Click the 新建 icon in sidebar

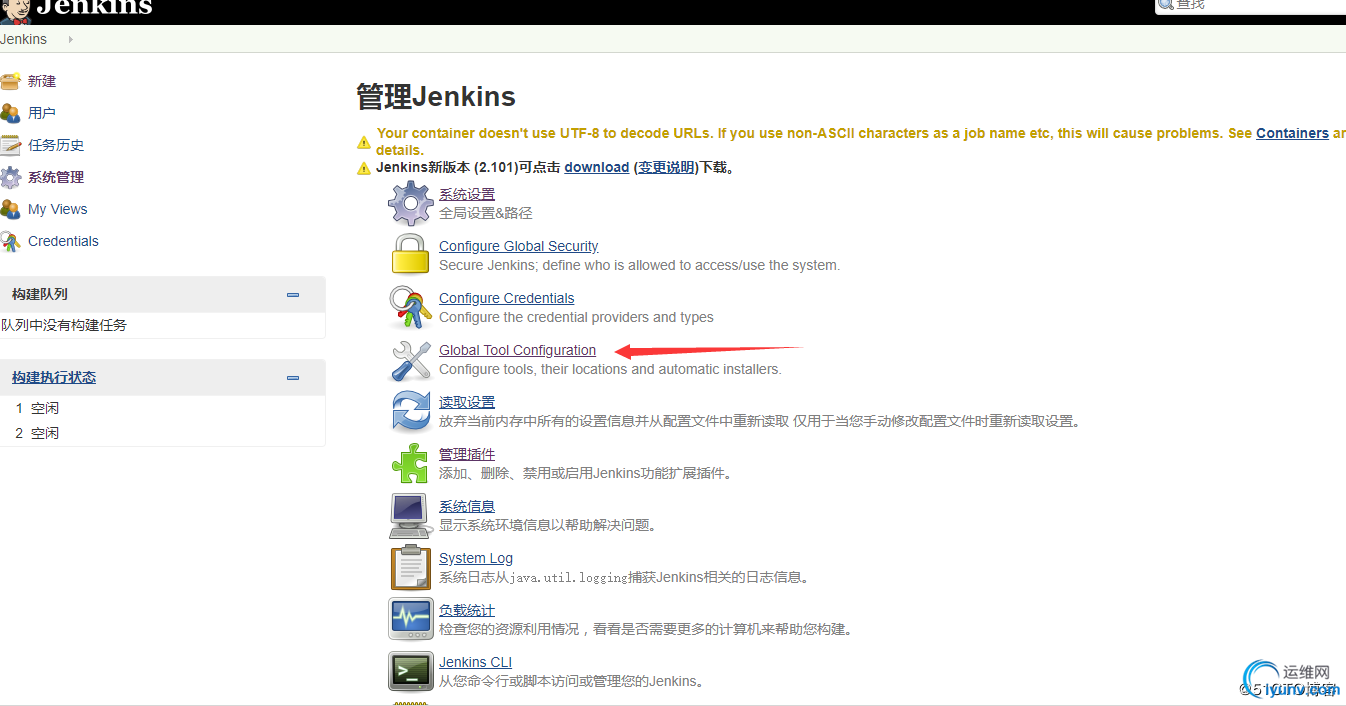pyautogui.click(x=10, y=81)
